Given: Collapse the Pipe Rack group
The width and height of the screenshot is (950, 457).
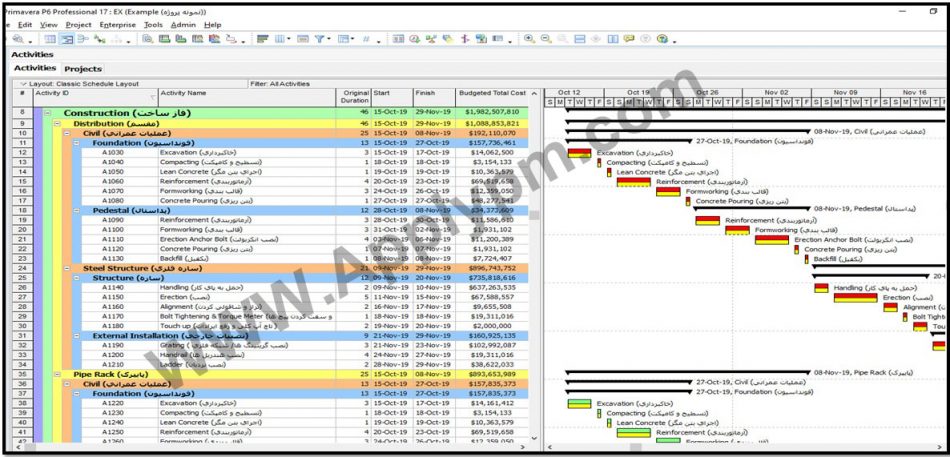Looking at the screenshot, I should click(57, 375).
